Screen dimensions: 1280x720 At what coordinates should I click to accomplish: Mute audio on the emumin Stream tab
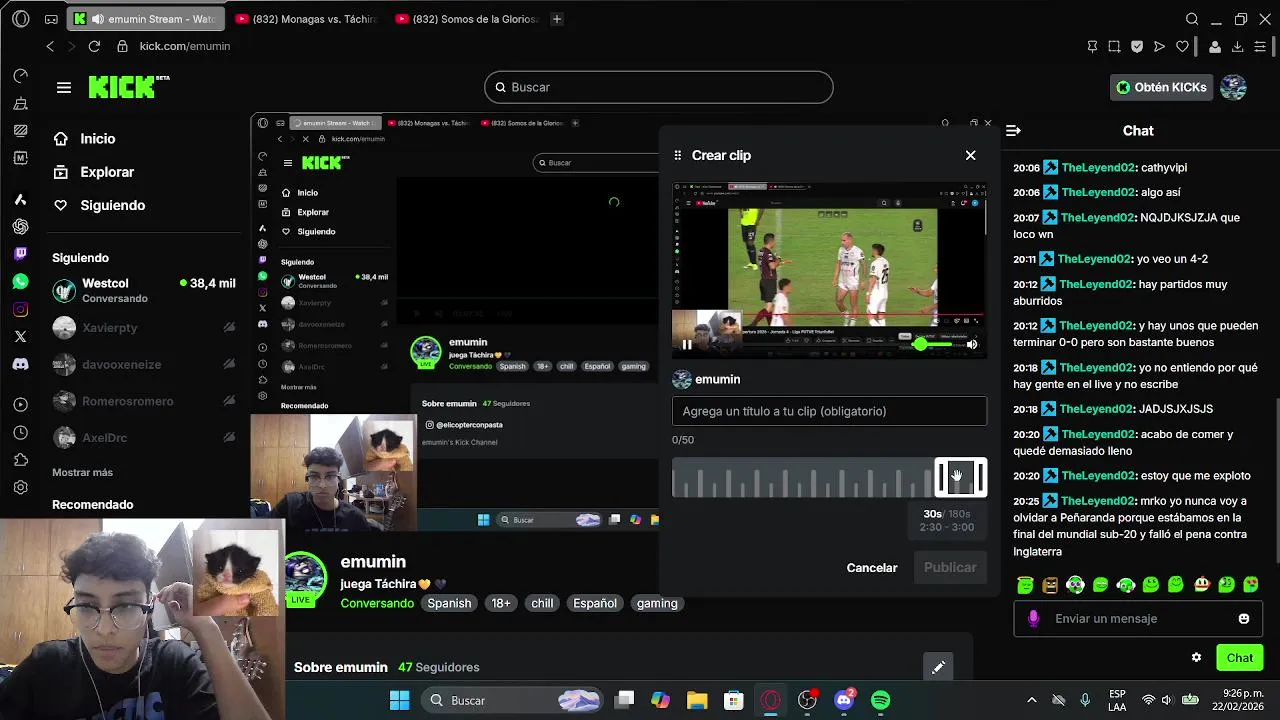click(97, 19)
